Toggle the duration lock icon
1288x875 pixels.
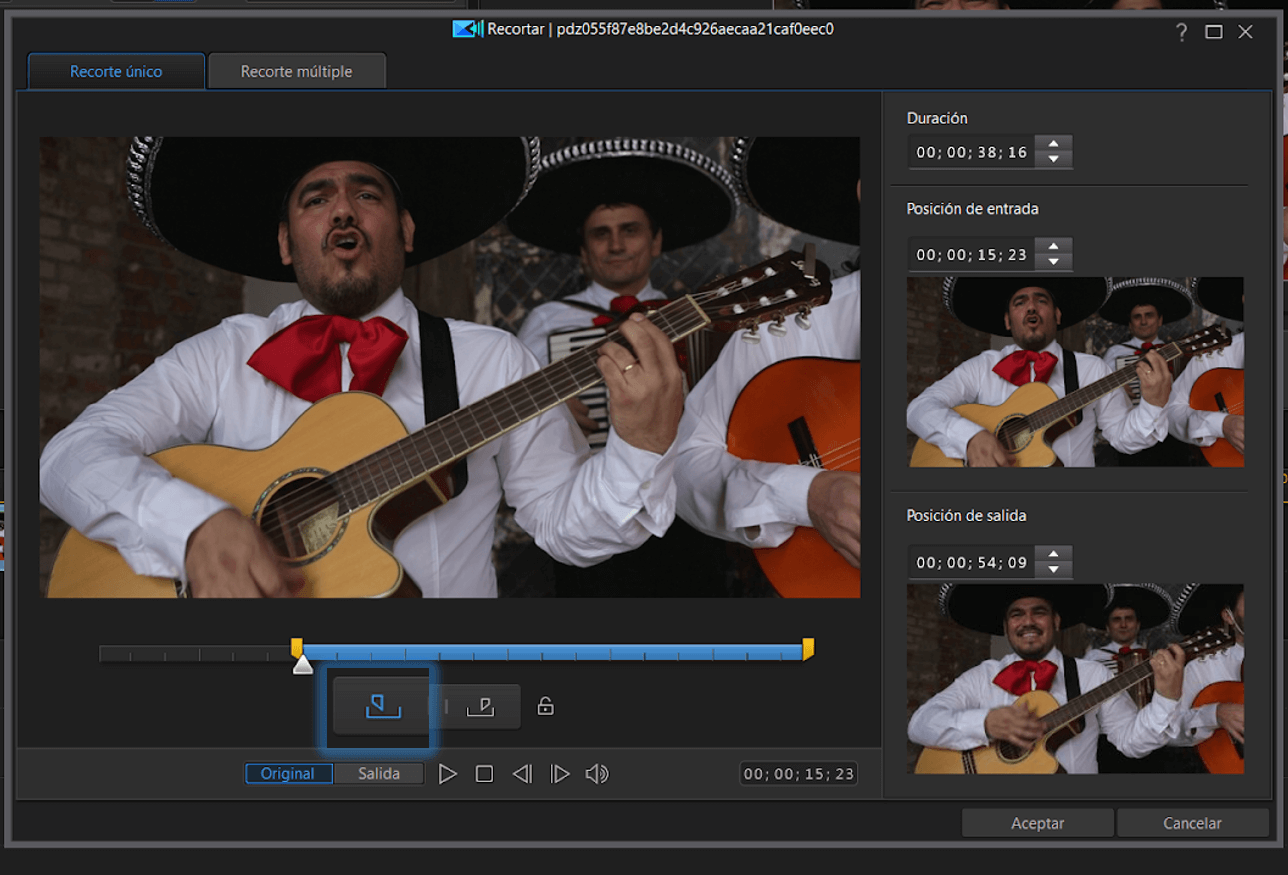pyautogui.click(x=545, y=706)
